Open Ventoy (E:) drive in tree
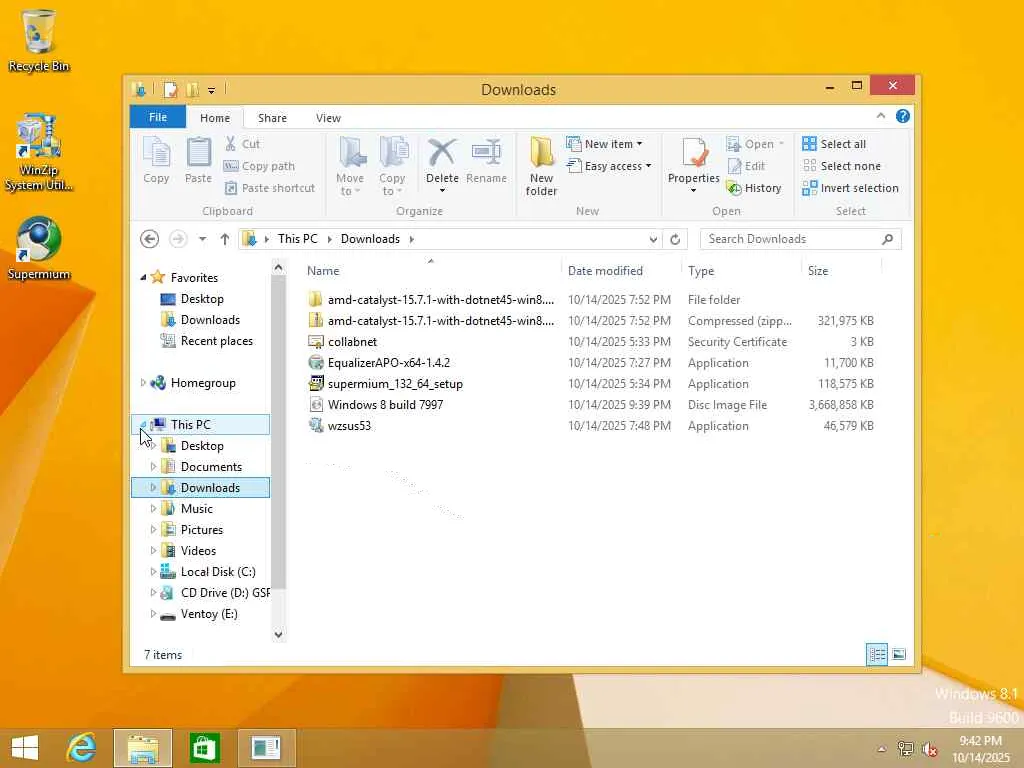This screenshot has height=768, width=1024. 209,614
